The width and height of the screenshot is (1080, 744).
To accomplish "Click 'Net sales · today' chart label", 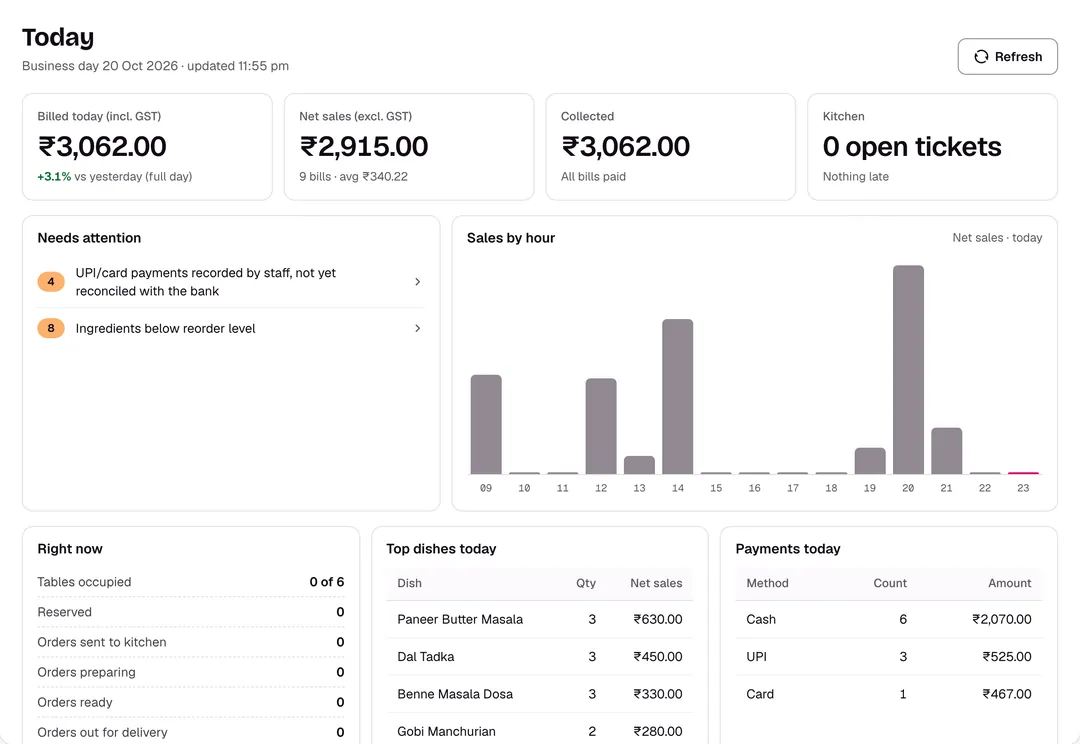I will tap(997, 238).
